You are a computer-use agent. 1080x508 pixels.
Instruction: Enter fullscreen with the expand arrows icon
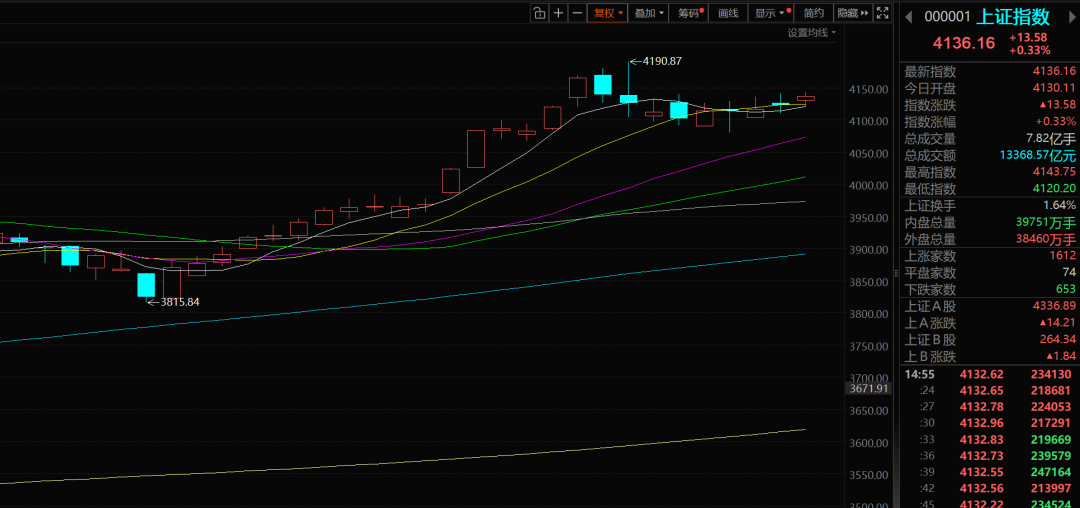click(882, 13)
